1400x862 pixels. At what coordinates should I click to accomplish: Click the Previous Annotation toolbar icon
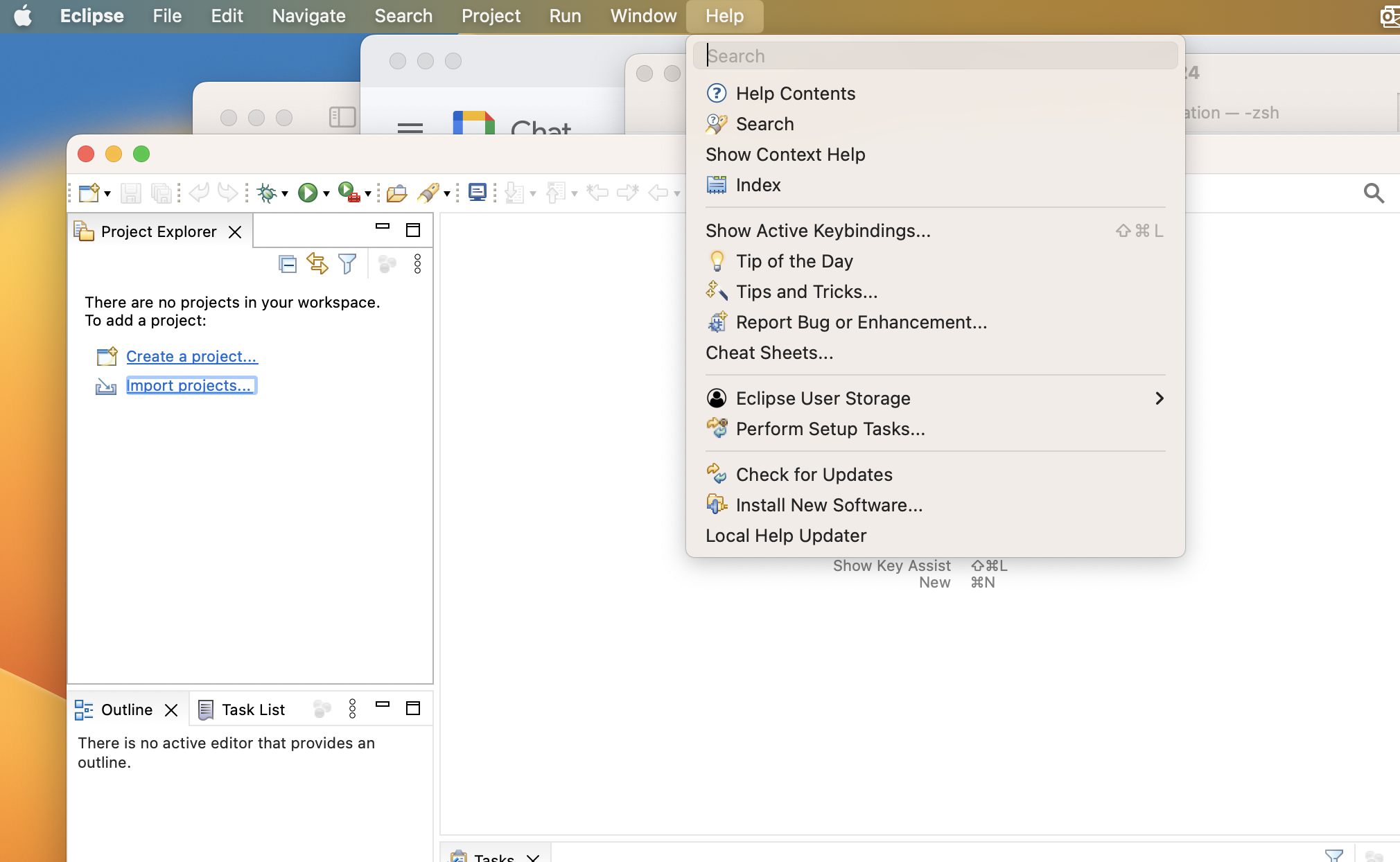click(x=556, y=193)
